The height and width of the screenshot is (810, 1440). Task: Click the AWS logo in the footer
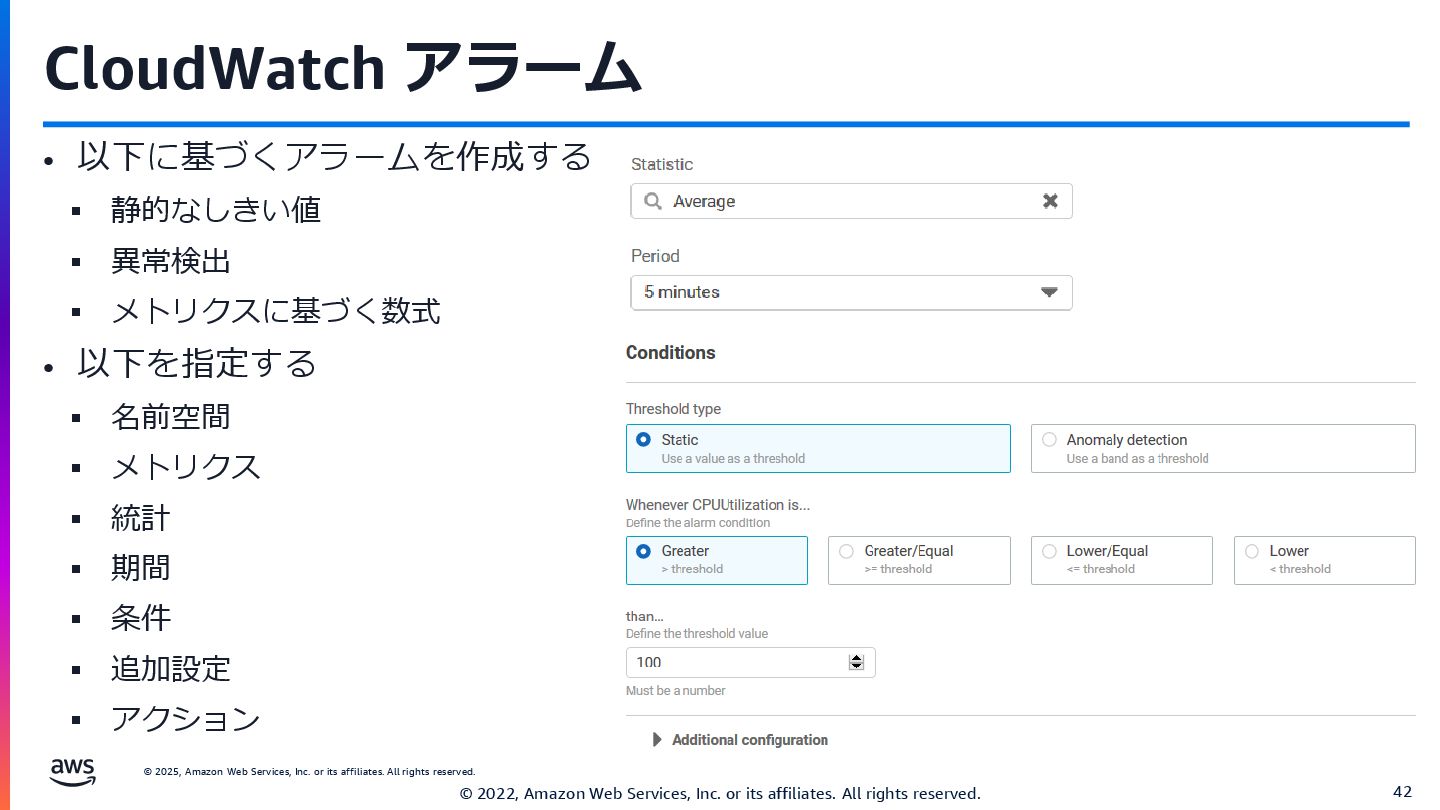tap(73, 771)
